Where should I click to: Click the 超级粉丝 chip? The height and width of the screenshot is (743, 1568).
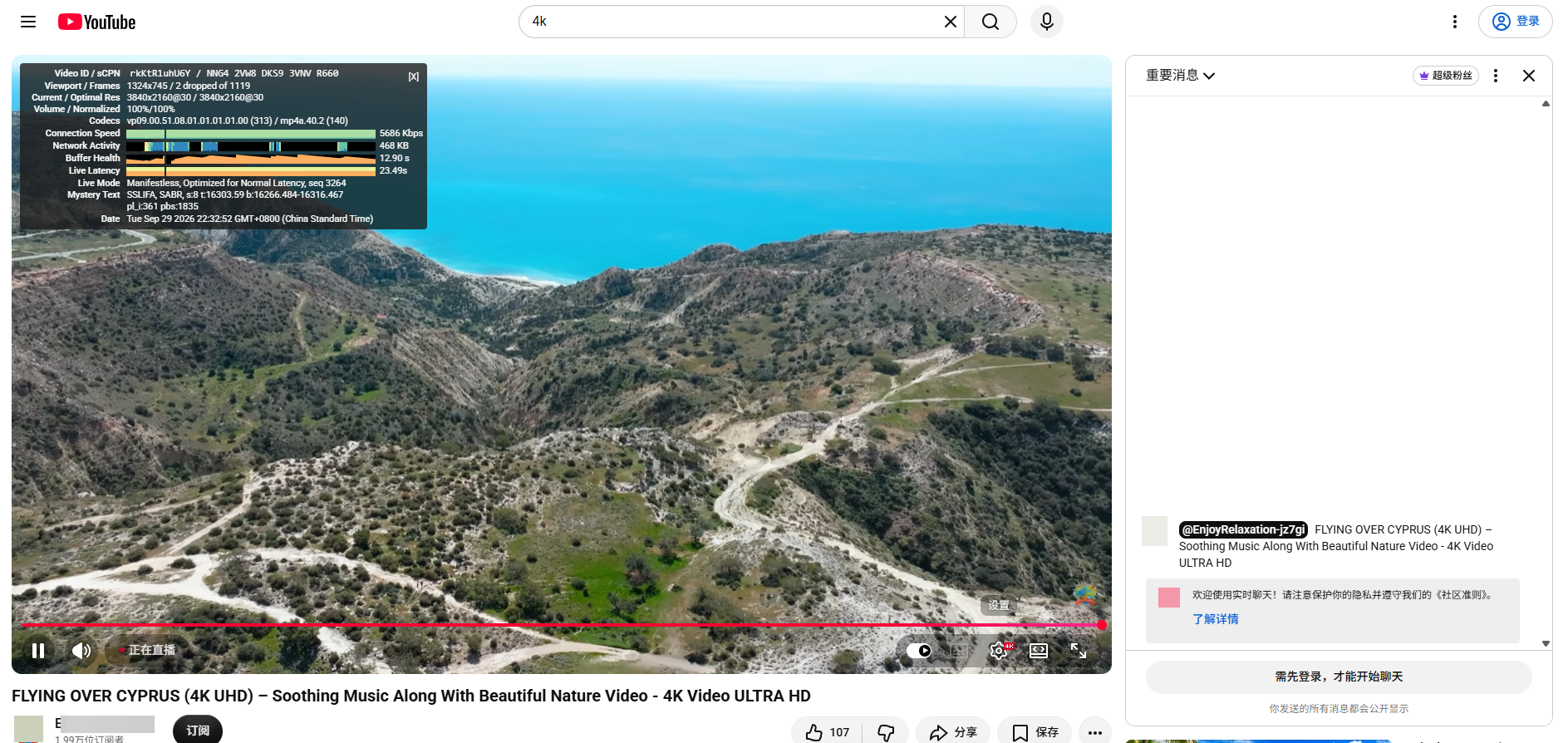tap(1446, 76)
